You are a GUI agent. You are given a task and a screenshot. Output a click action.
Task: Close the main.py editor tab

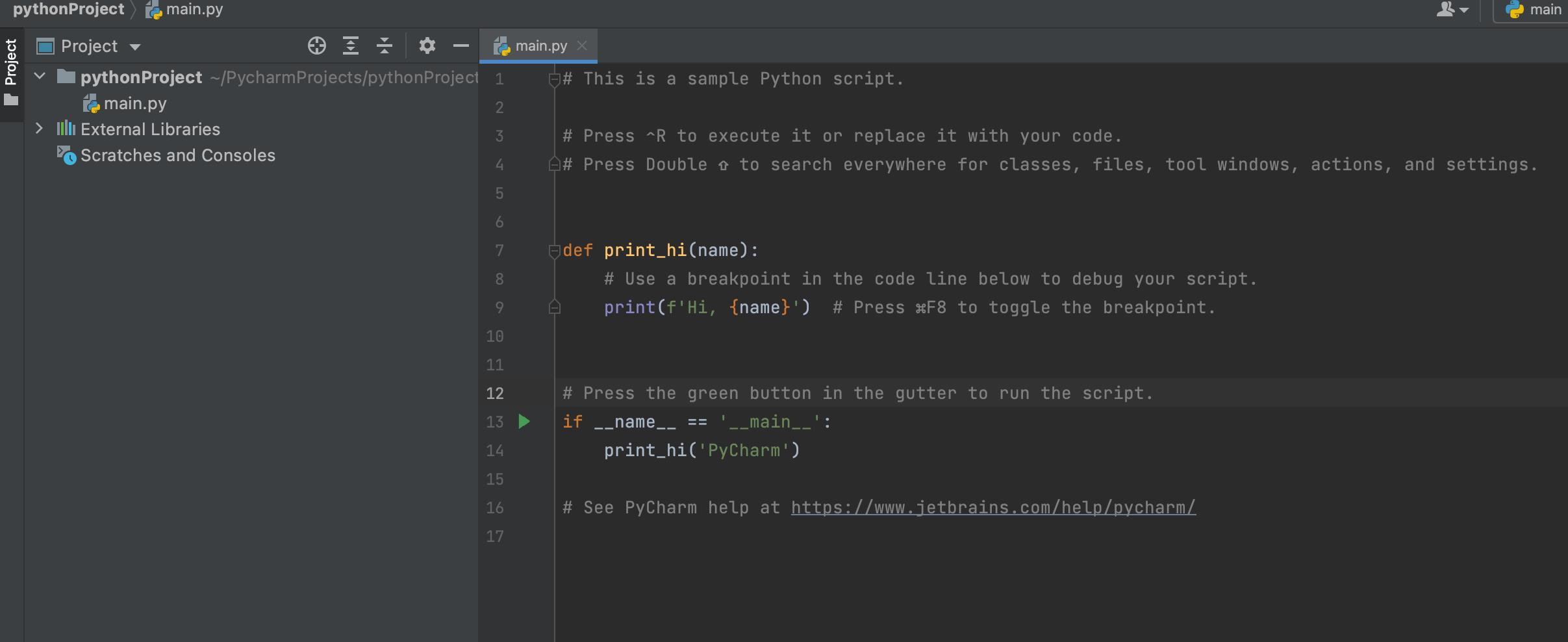pos(582,45)
